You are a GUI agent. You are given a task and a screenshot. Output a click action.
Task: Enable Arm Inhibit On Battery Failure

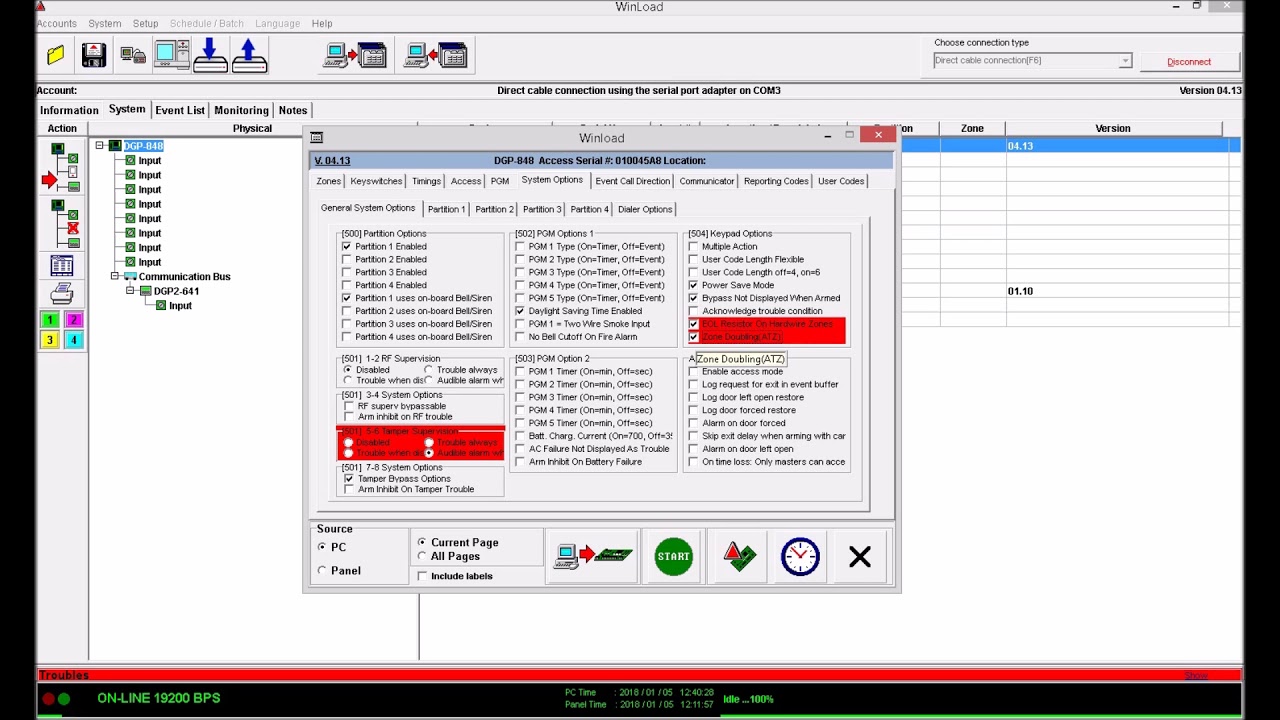coord(520,462)
